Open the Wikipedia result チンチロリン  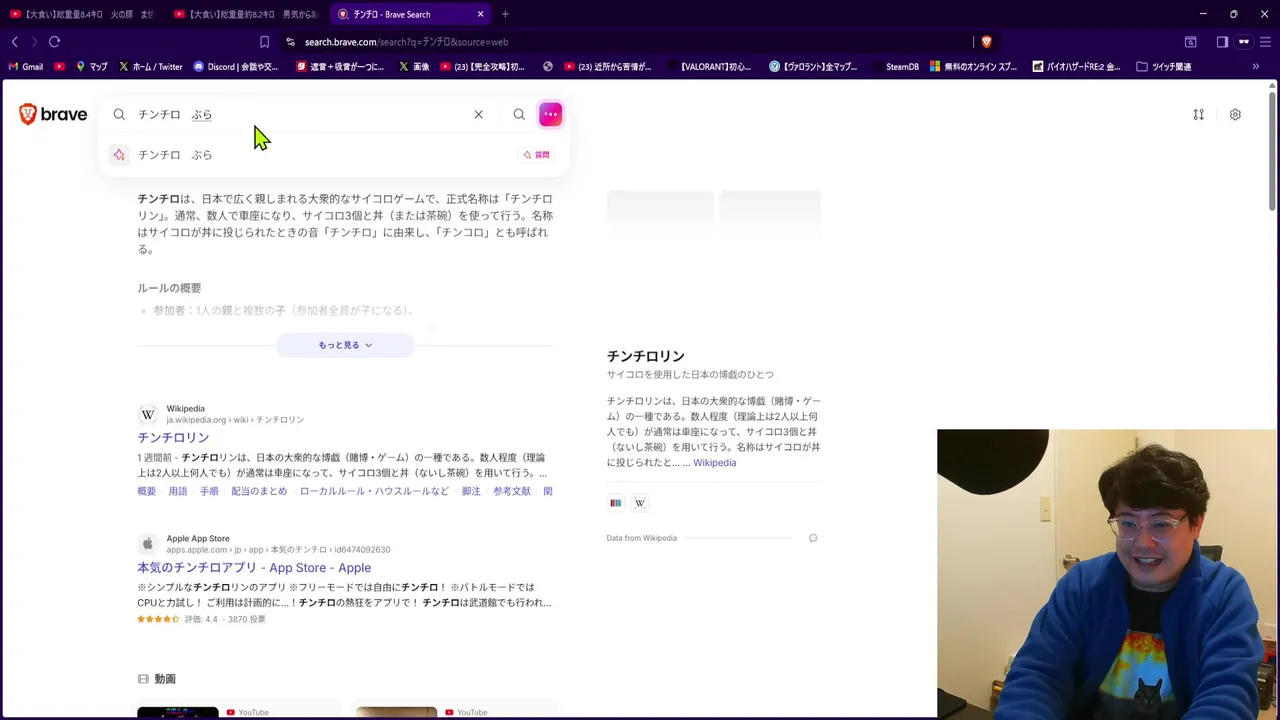[173, 438]
